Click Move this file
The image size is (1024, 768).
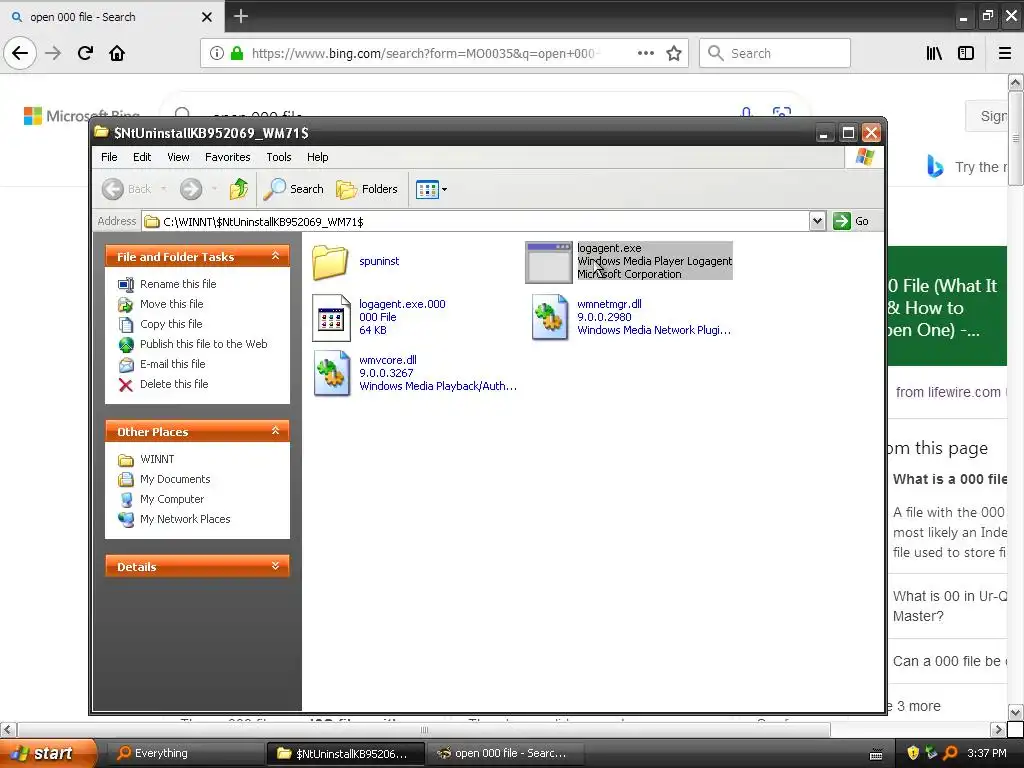tap(171, 304)
